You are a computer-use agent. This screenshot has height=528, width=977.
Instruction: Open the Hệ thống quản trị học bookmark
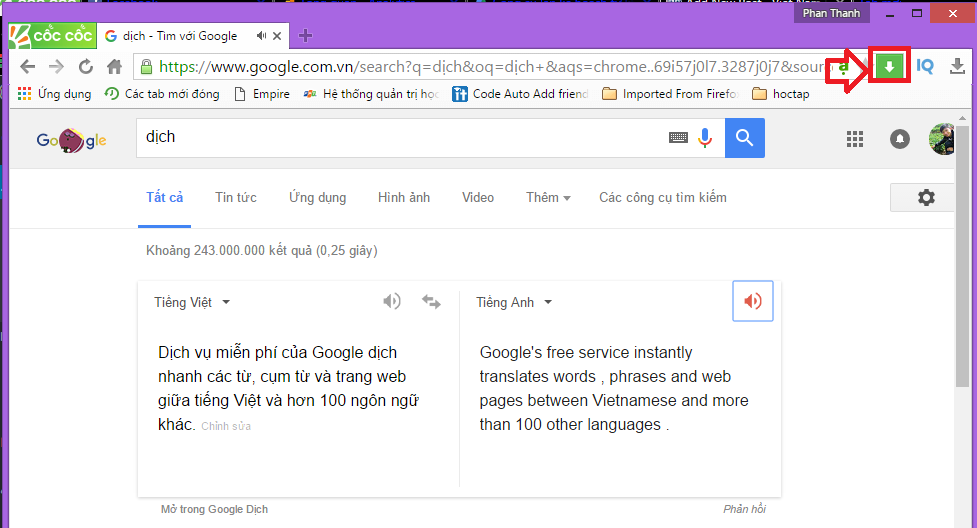[x=371, y=94]
